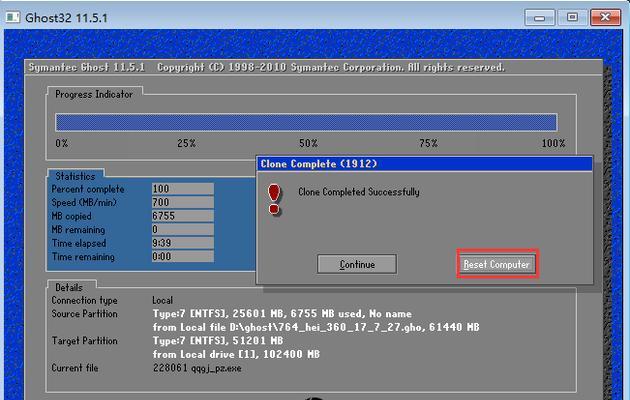The height and width of the screenshot is (400, 630).
Task: Click the Progress Indicator label
Action: coord(94,94)
